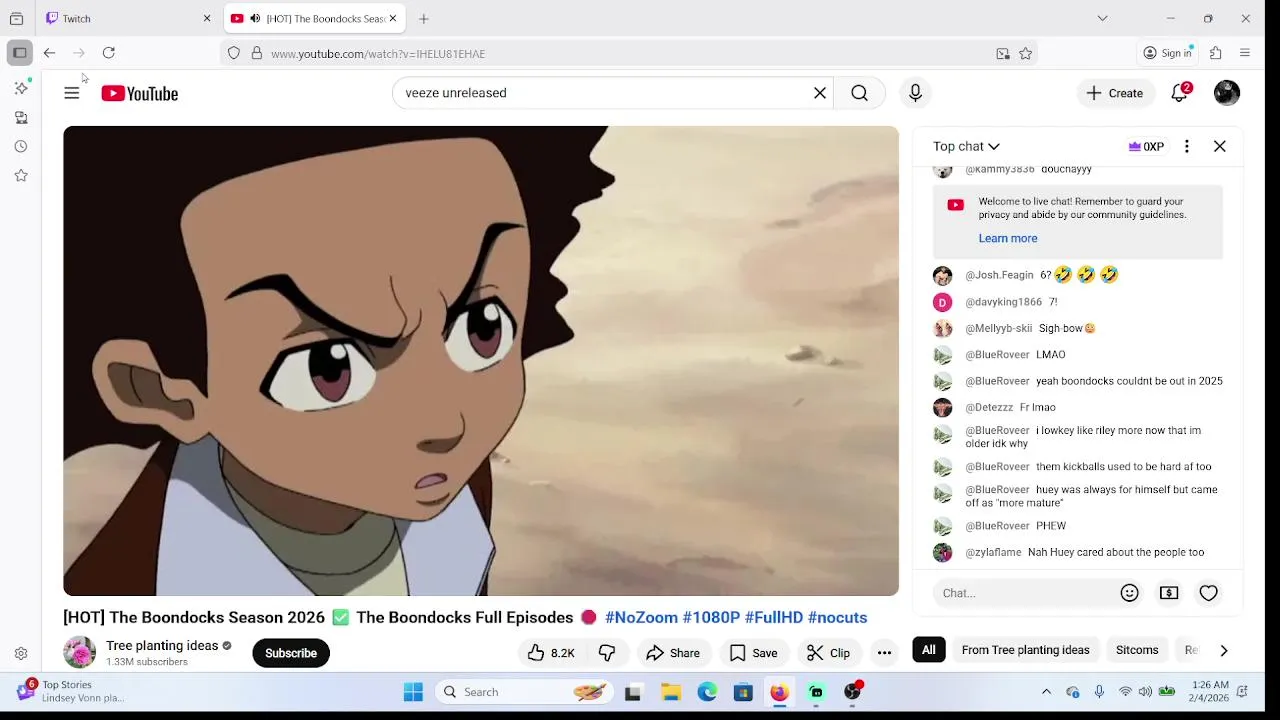Send a heart reaction in chat

(1208, 593)
